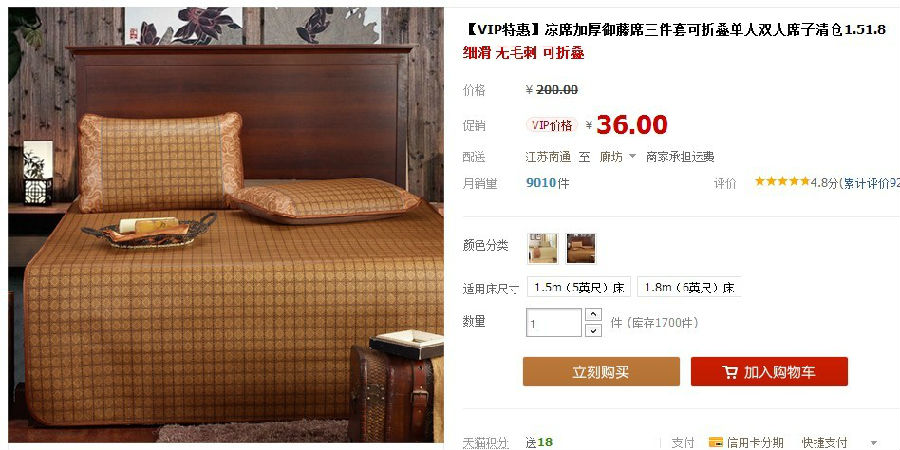Expand the payment options arrow
Viewport: 900px width, 450px height.
(874, 443)
